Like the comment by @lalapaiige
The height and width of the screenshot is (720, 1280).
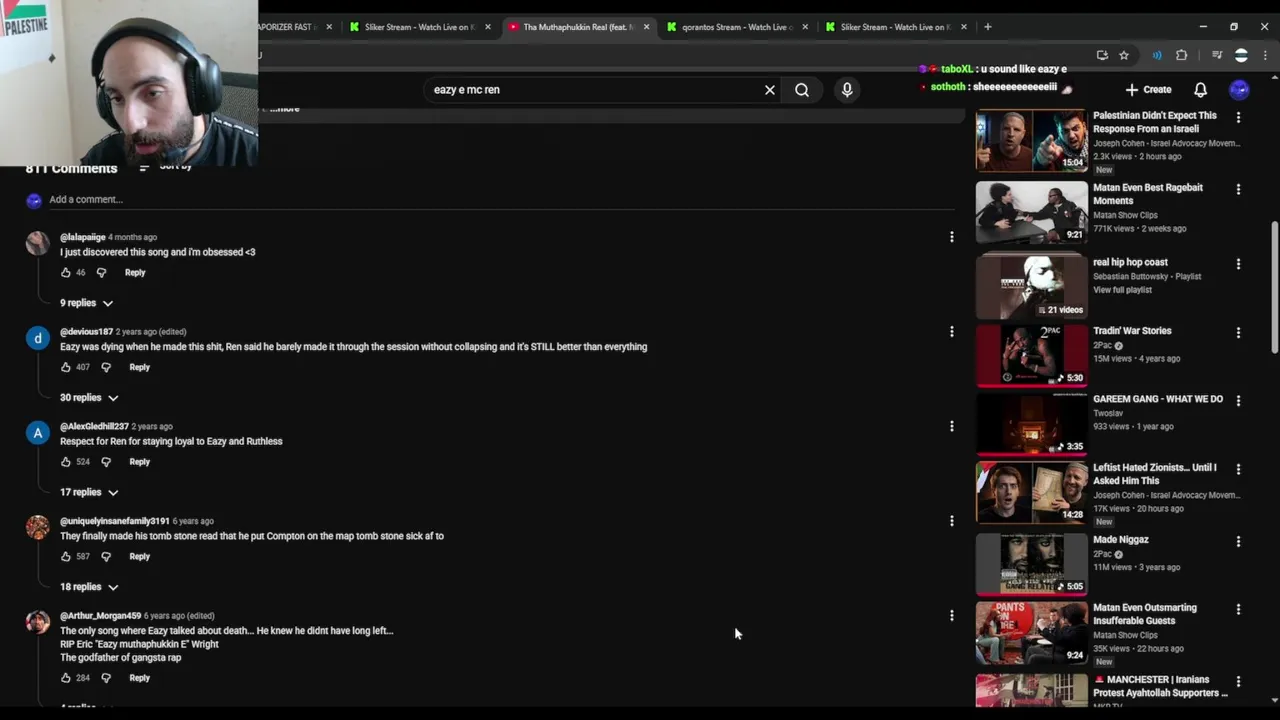tap(66, 272)
